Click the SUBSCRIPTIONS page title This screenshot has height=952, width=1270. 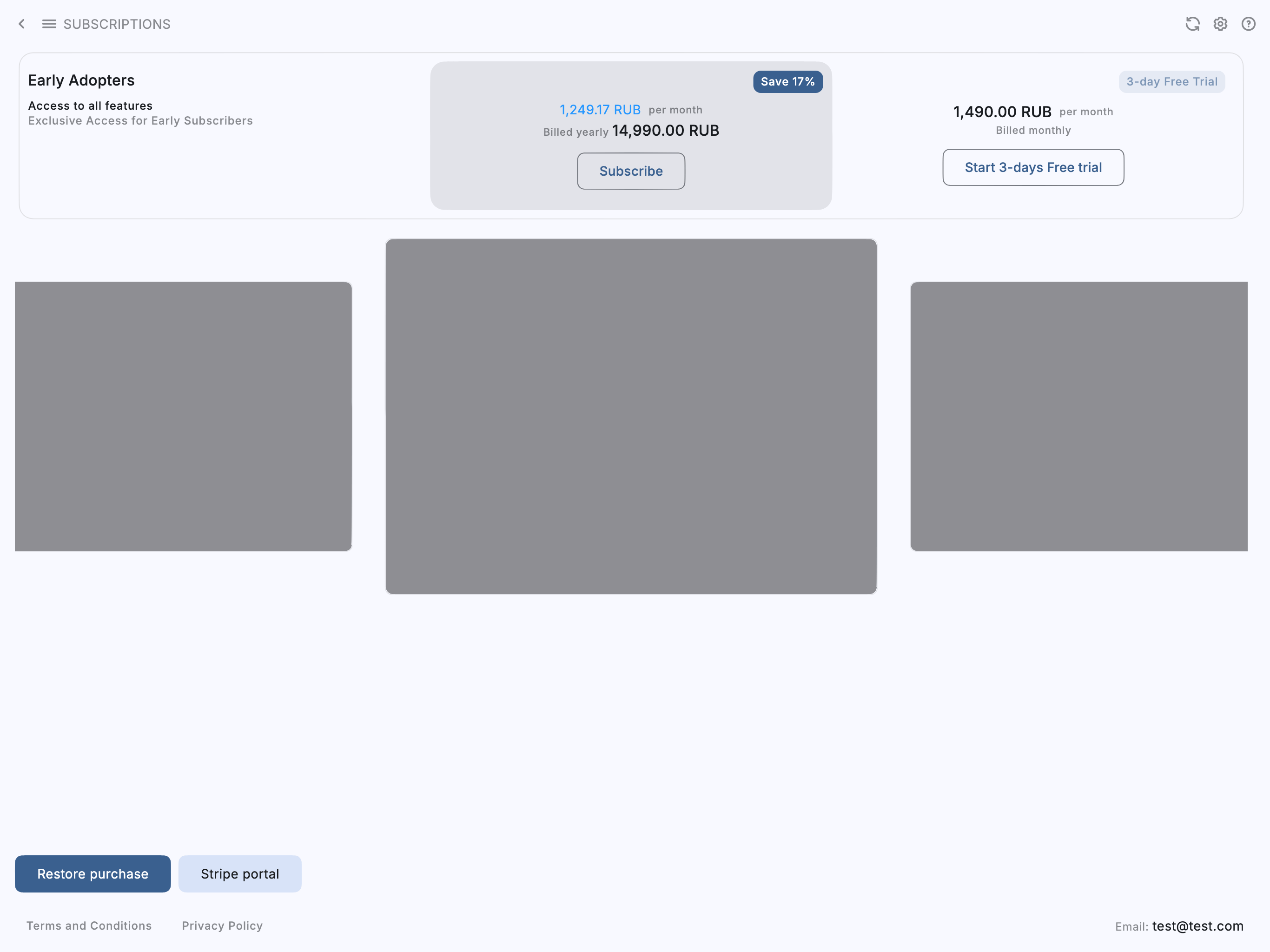(117, 24)
